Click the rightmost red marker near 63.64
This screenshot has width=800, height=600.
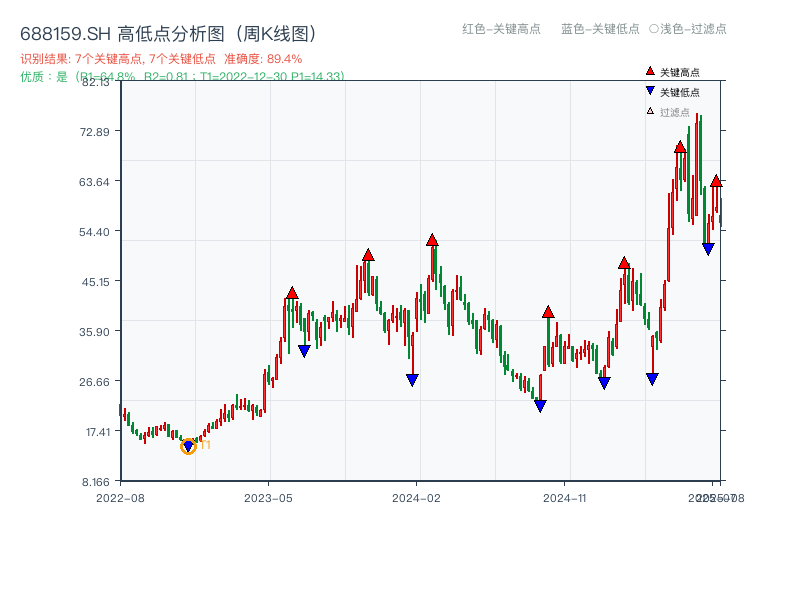[x=717, y=182]
